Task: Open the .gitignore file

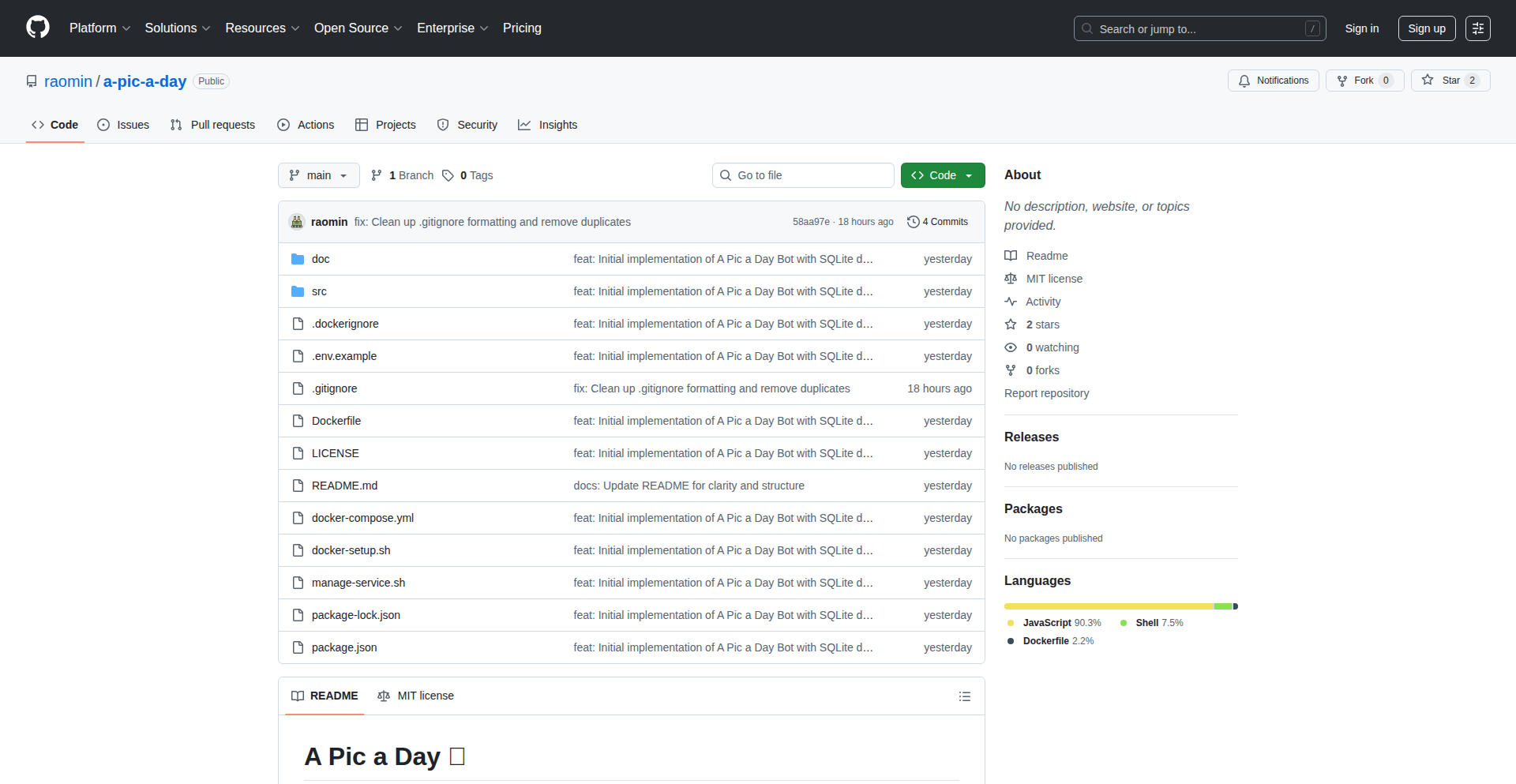Action: tap(334, 388)
